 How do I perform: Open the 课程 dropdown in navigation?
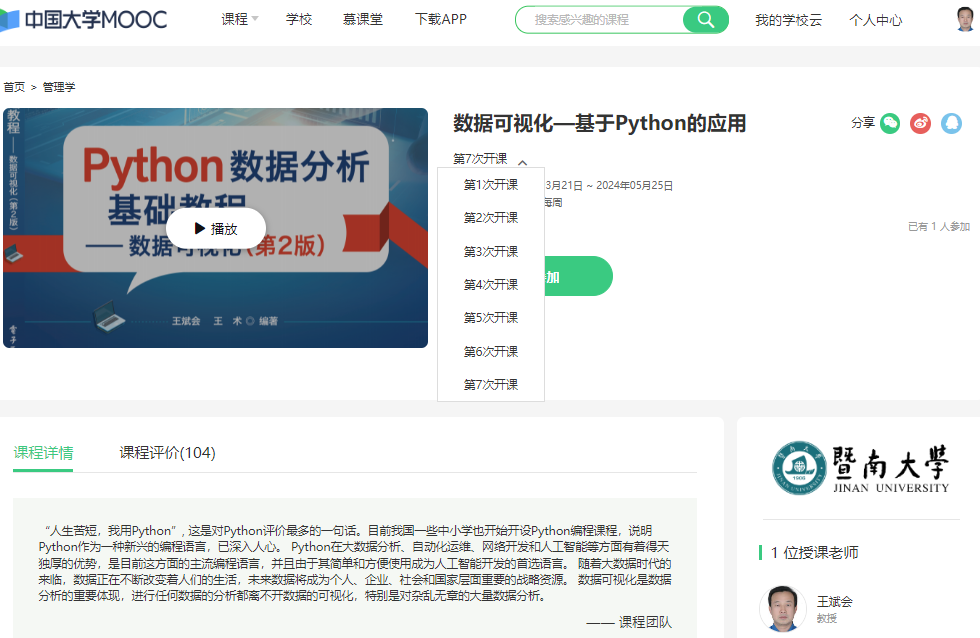pyautogui.click(x=239, y=19)
